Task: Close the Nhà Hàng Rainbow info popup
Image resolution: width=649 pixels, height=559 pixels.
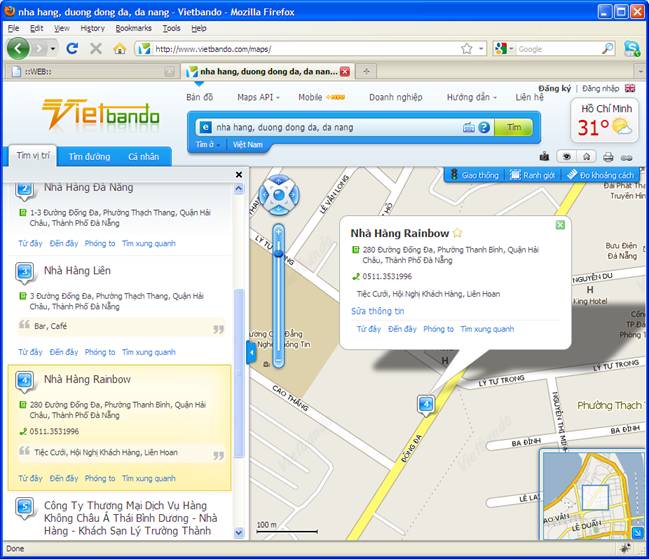Action: coord(560,225)
